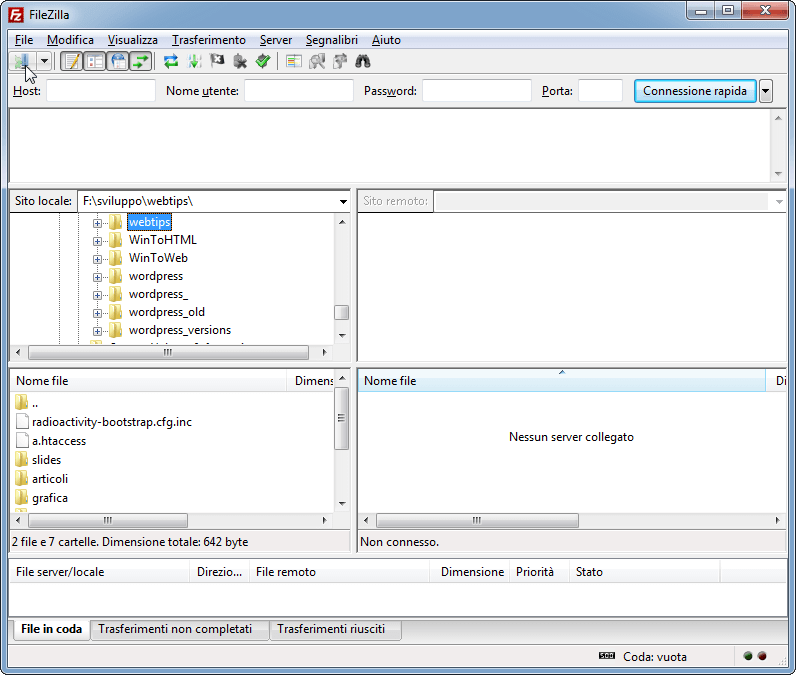Image resolution: width=796 pixels, height=675 pixels.
Task: Open the Site Manager icon
Action: coord(22,61)
